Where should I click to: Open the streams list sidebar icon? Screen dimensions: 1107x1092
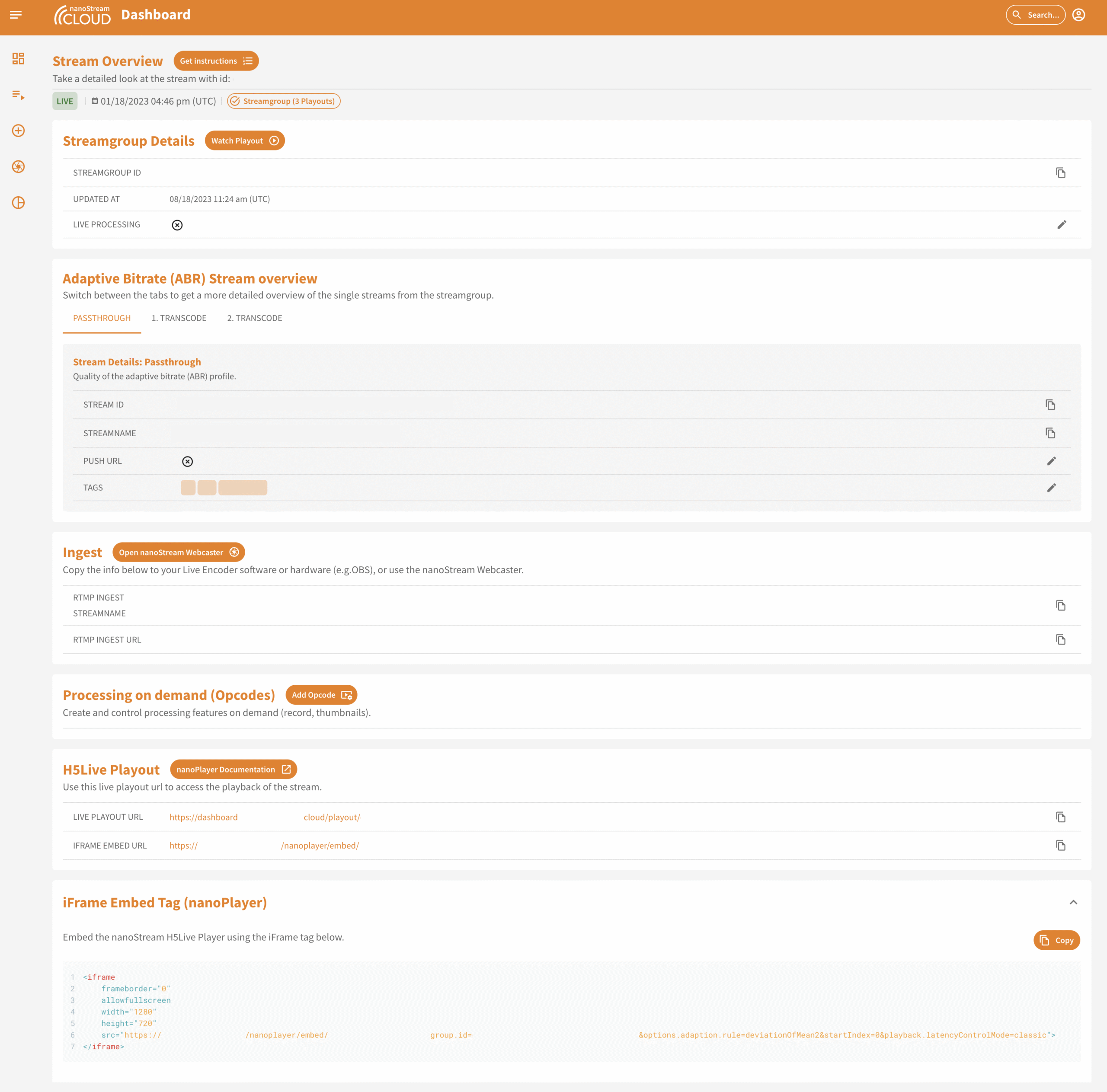pyautogui.click(x=18, y=95)
